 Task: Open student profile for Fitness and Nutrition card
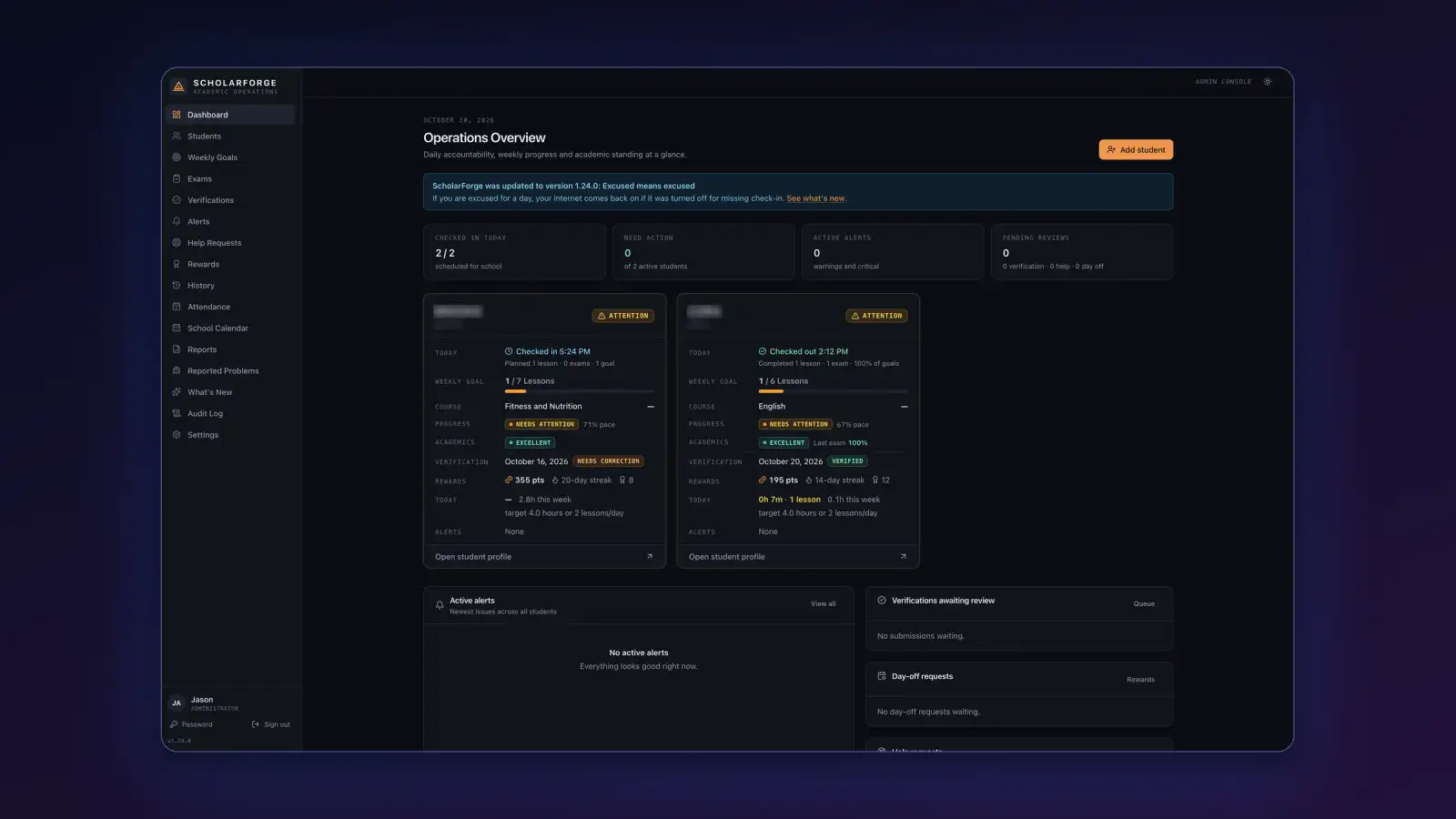(544, 557)
